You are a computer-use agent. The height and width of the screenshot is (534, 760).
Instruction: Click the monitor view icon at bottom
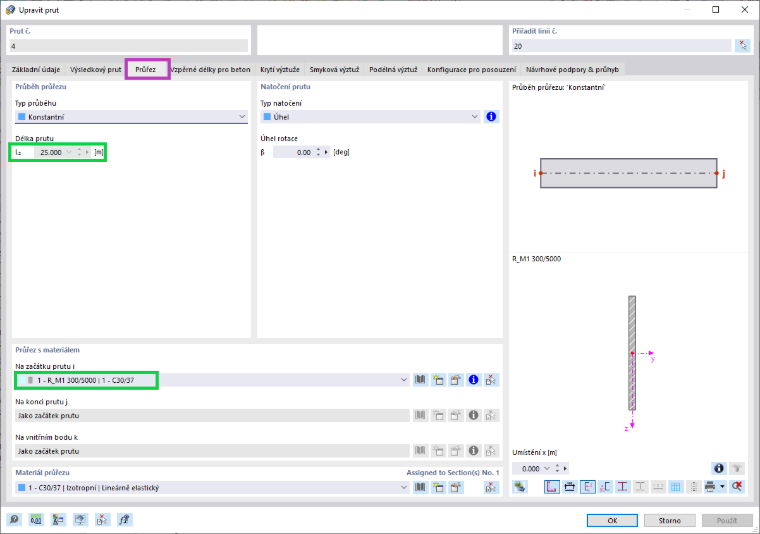click(x=80, y=520)
